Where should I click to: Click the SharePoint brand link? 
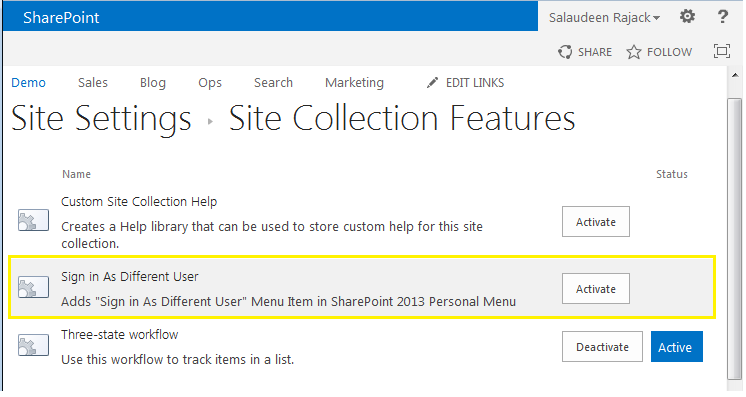coord(61,18)
